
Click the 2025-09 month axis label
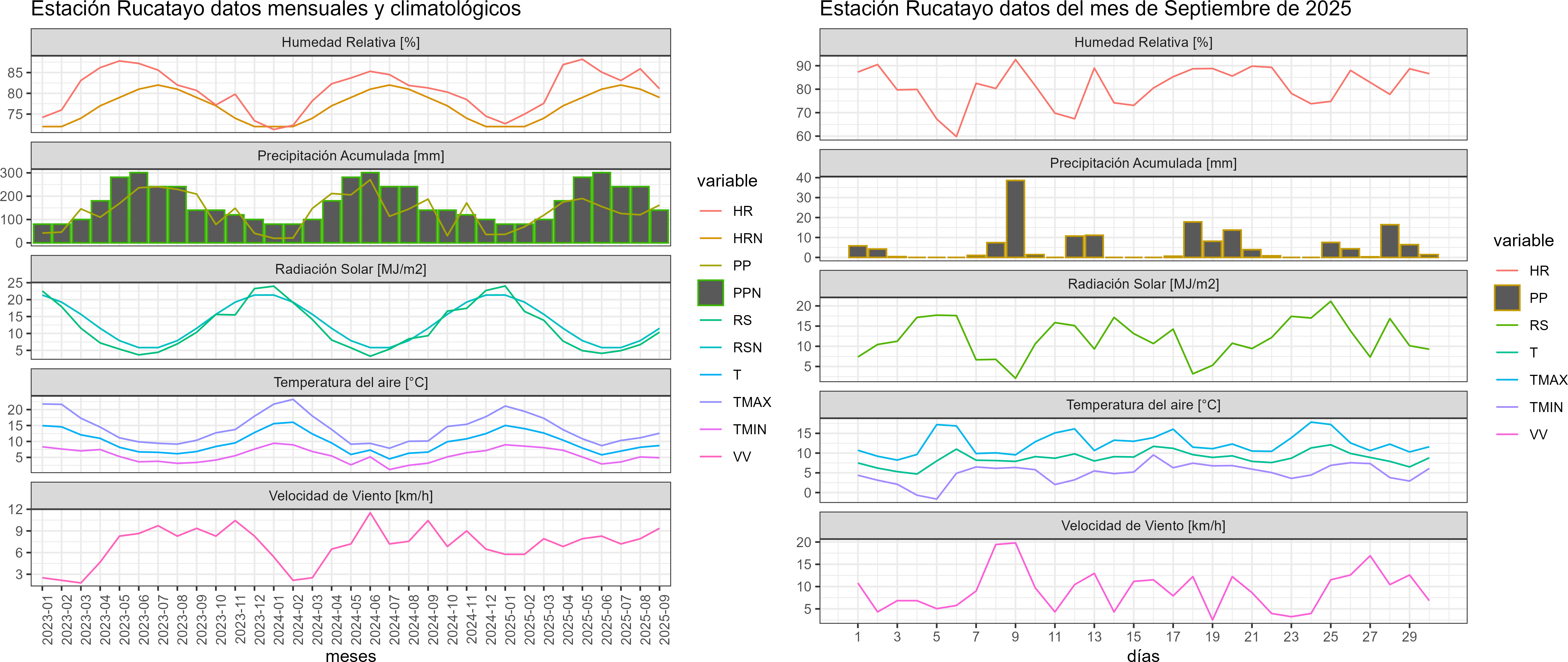[665, 619]
